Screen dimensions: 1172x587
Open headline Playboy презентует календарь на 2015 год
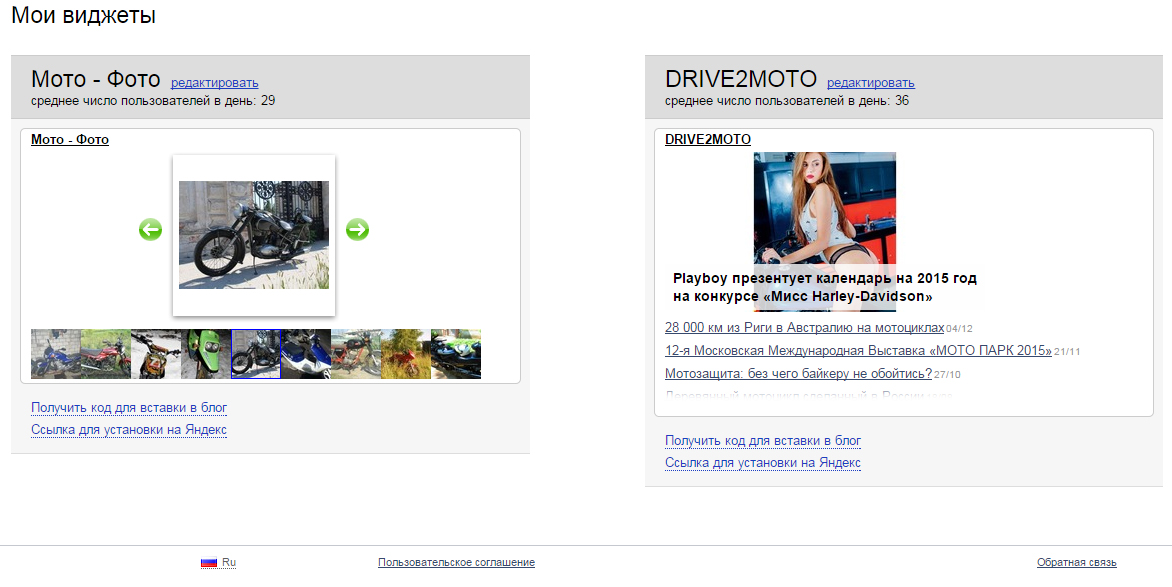point(824,287)
